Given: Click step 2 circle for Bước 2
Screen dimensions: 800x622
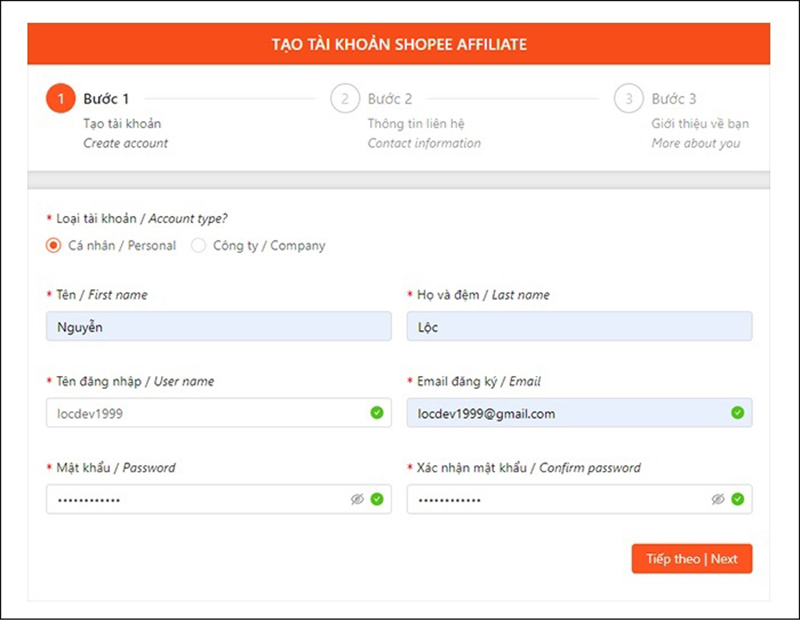Looking at the screenshot, I should tap(345, 98).
